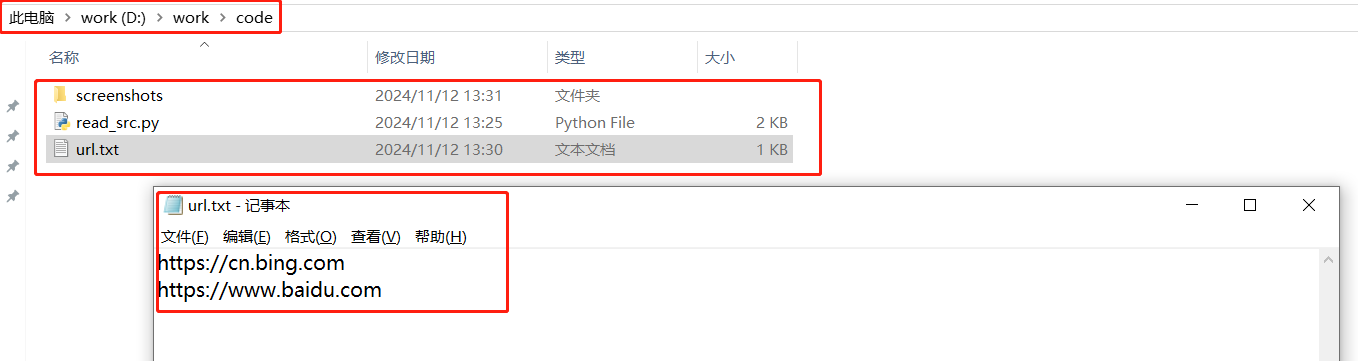Screen dimensions: 1358x361
Task: Click the scroll-up arrow in Notepad scrollbar
Action: coord(1329,260)
